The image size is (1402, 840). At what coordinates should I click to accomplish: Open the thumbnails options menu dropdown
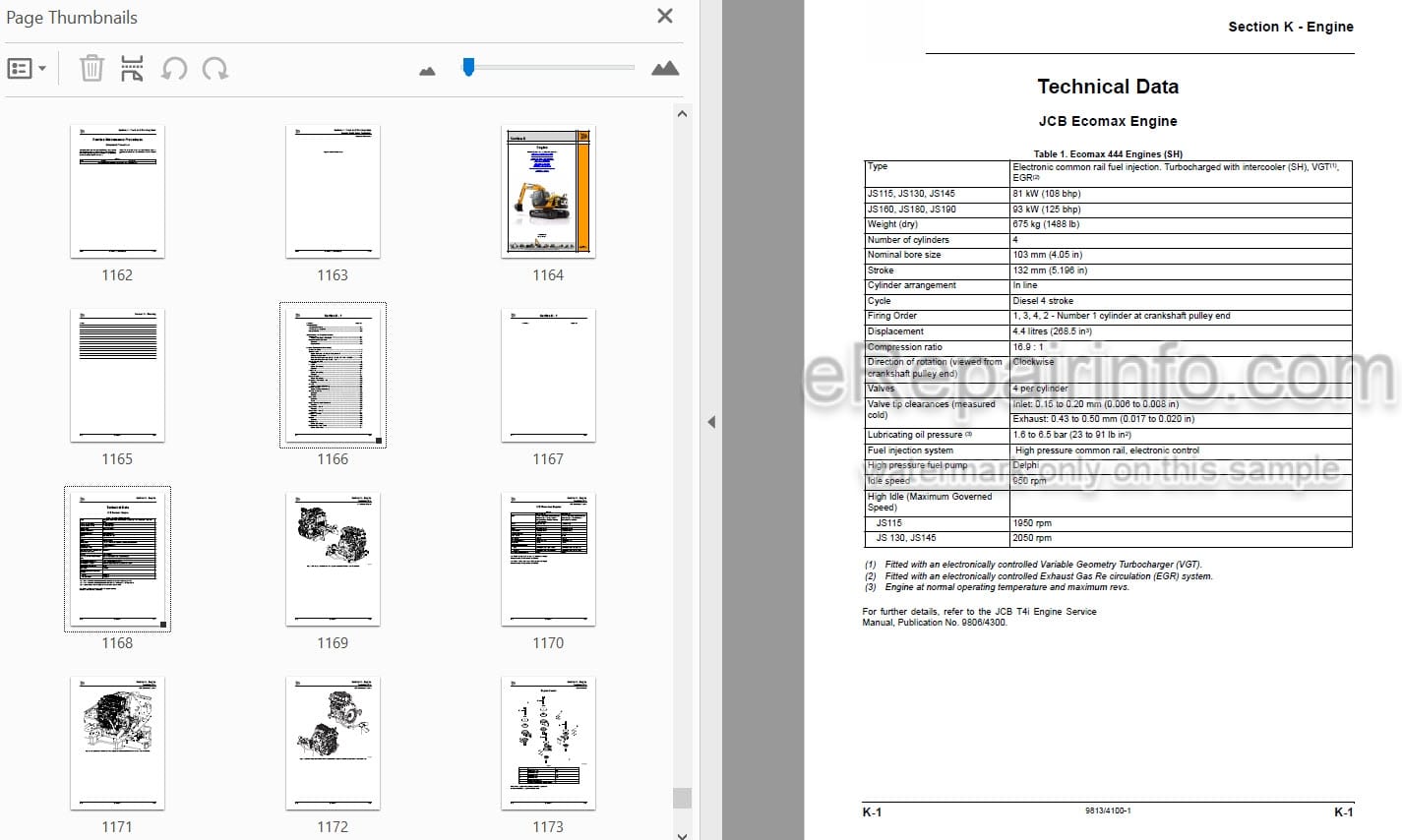(x=27, y=69)
